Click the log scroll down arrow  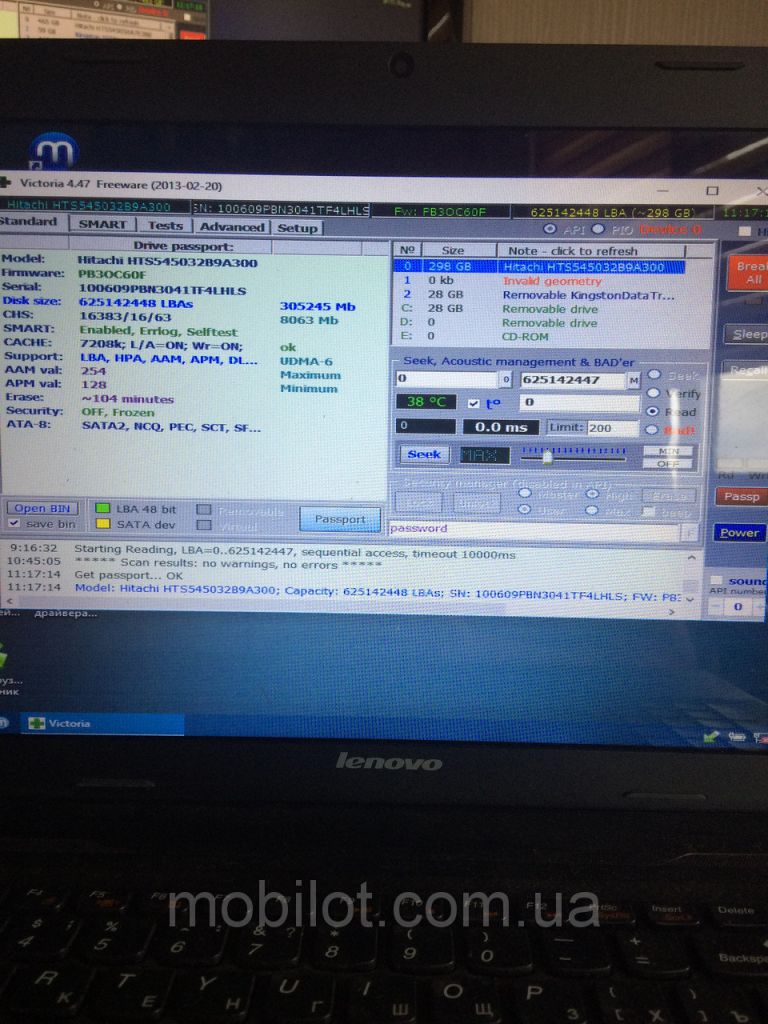[x=691, y=599]
